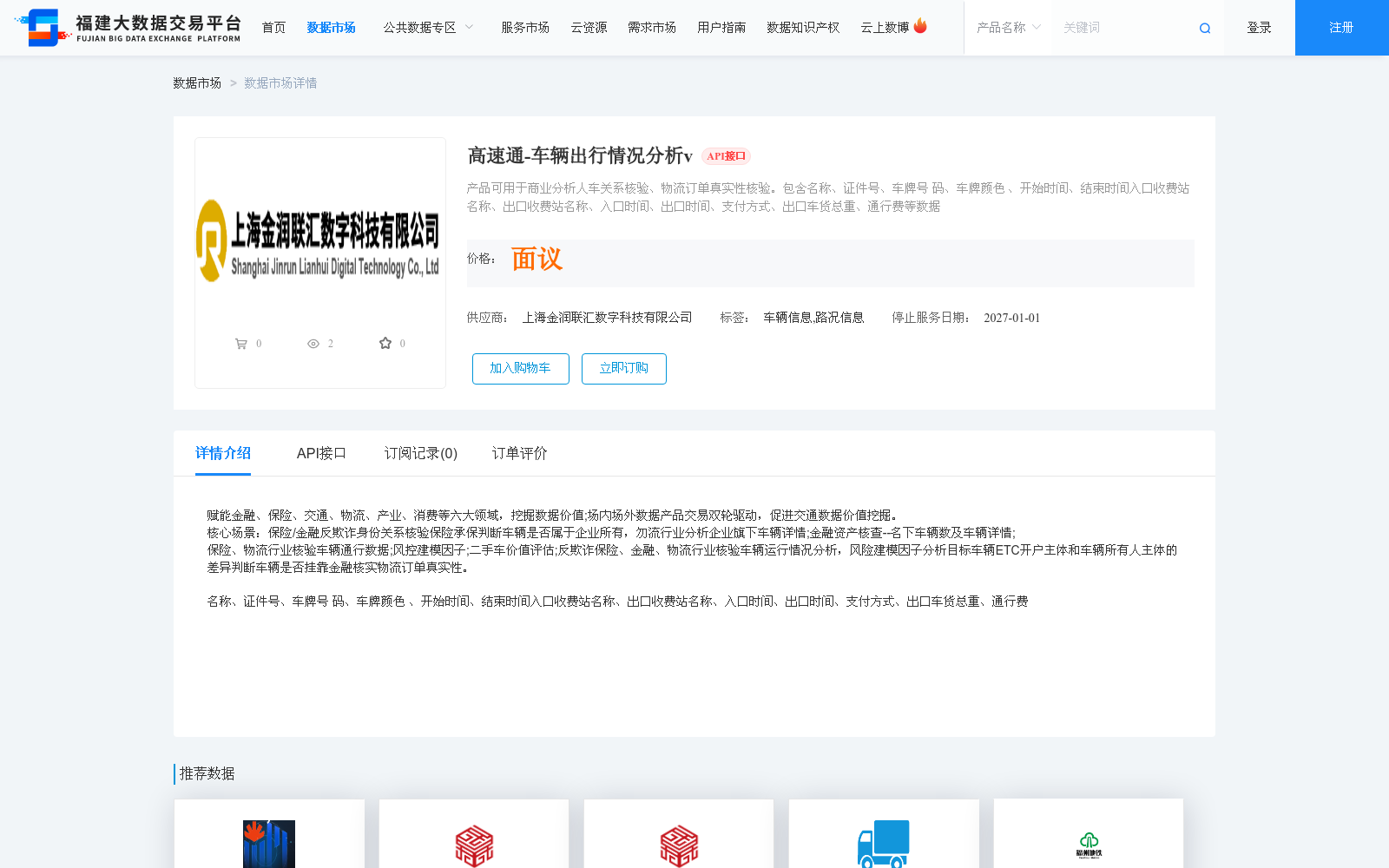This screenshot has height=868, width=1389.
Task: Focus the 关键词 search input field
Action: 1124,28
